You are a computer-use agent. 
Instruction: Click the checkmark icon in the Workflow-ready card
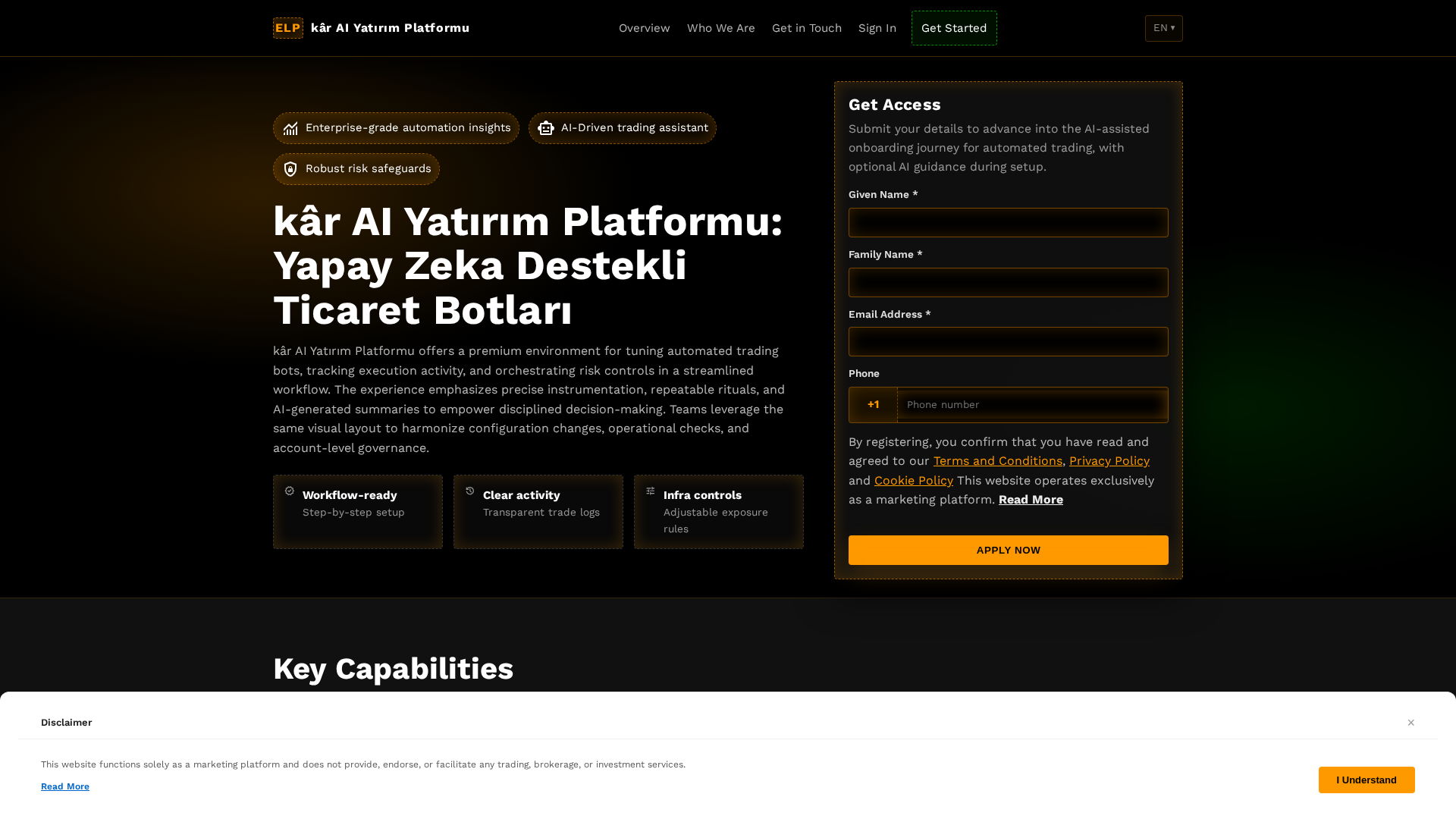pos(290,491)
